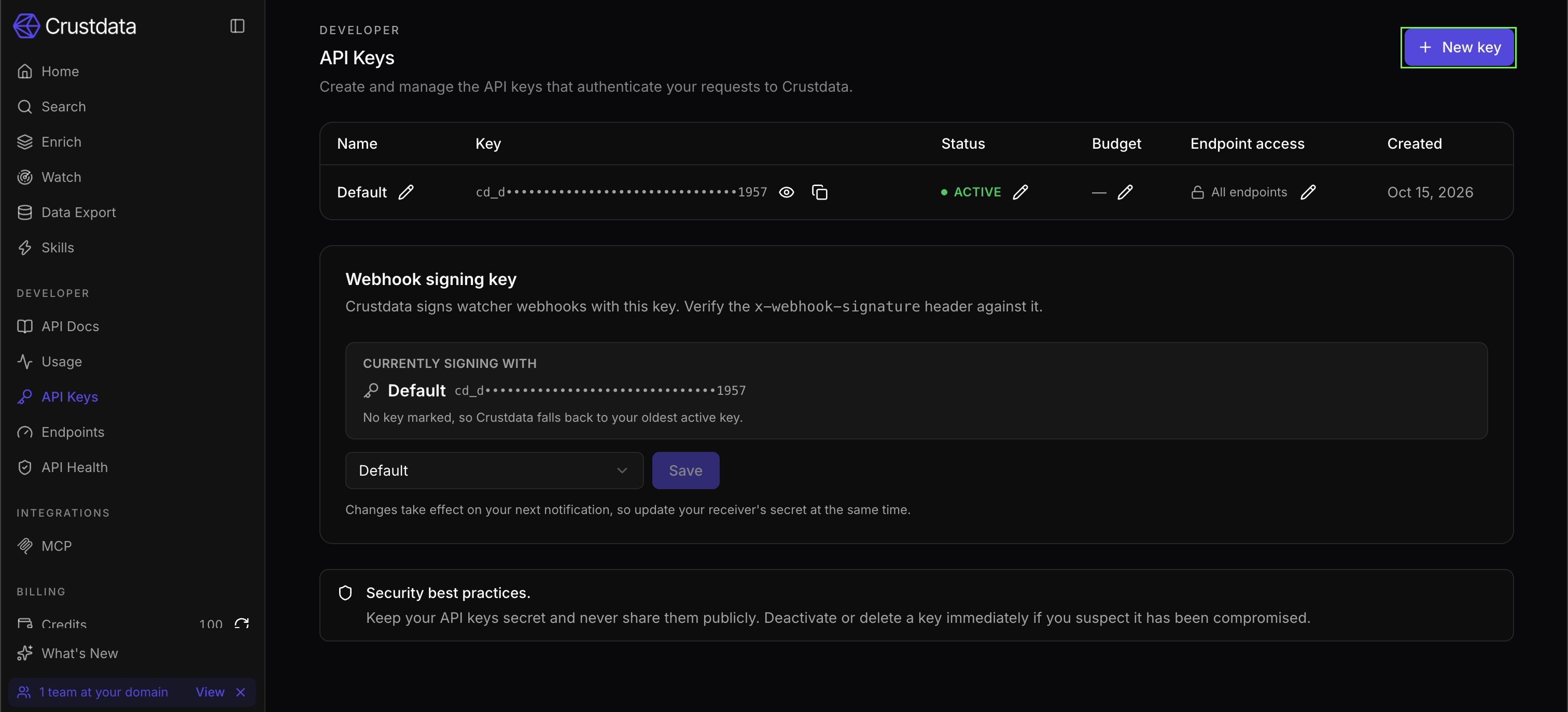Edit All endpoints access pencil

point(1308,192)
